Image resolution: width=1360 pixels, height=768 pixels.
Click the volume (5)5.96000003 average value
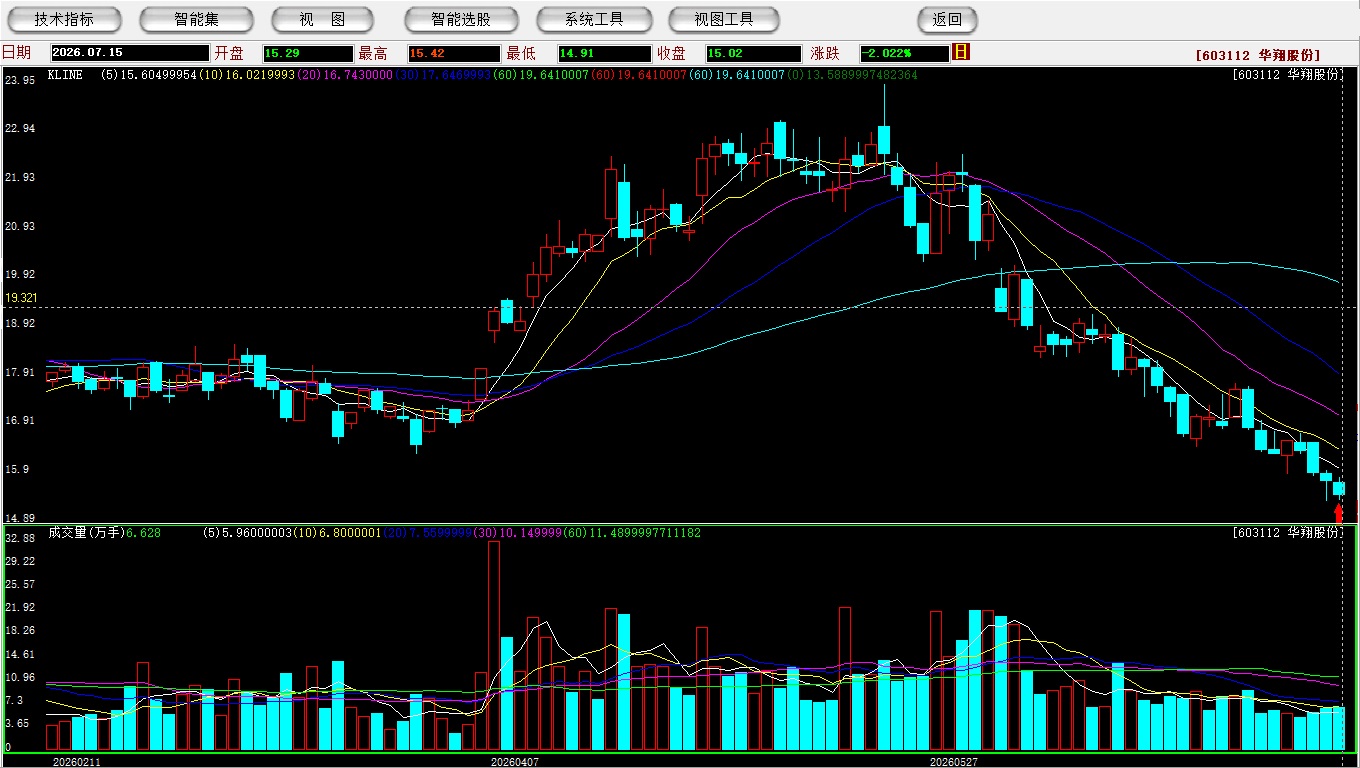(x=246, y=533)
